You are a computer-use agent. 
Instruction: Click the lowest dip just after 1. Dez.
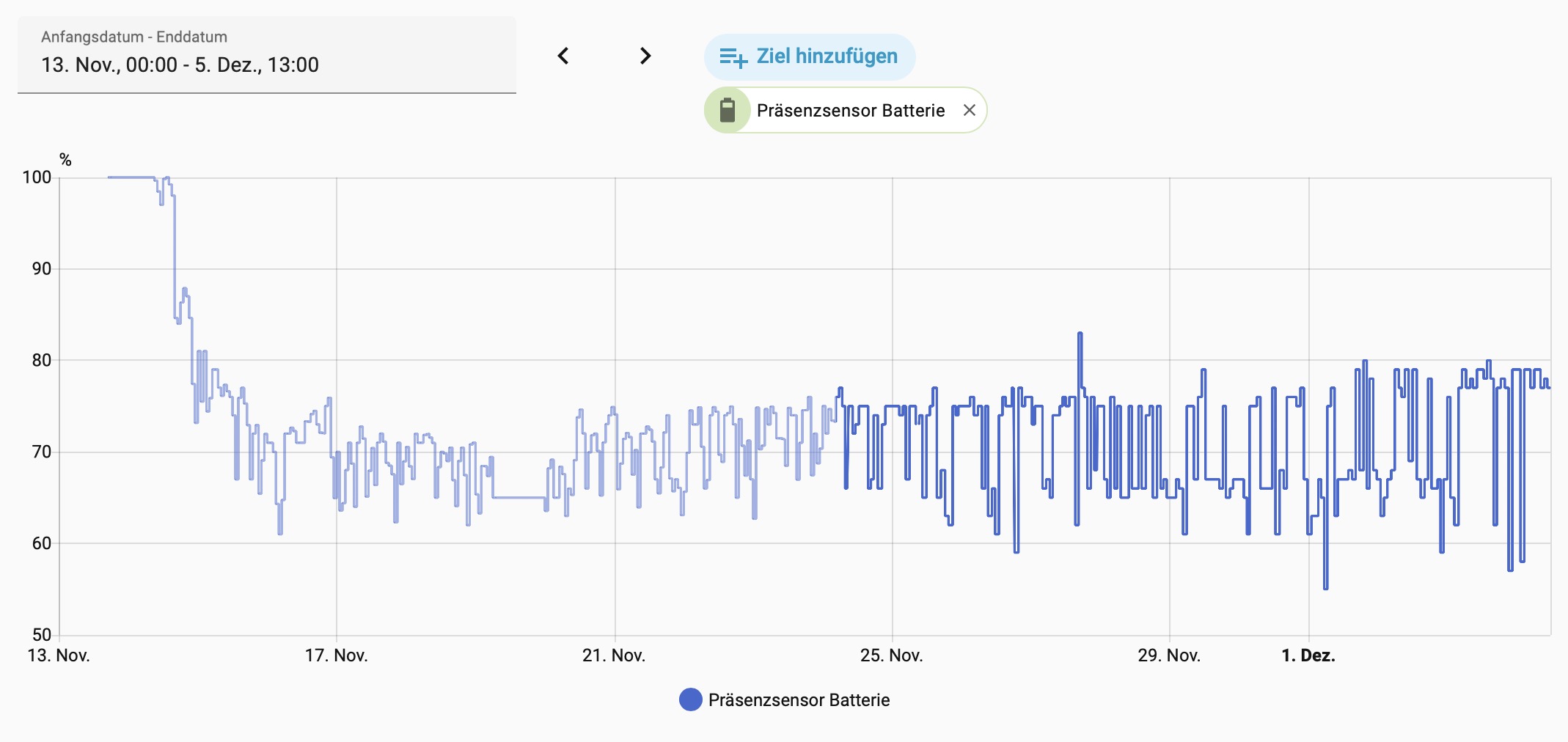pyautogui.click(x=1325, y=587)
